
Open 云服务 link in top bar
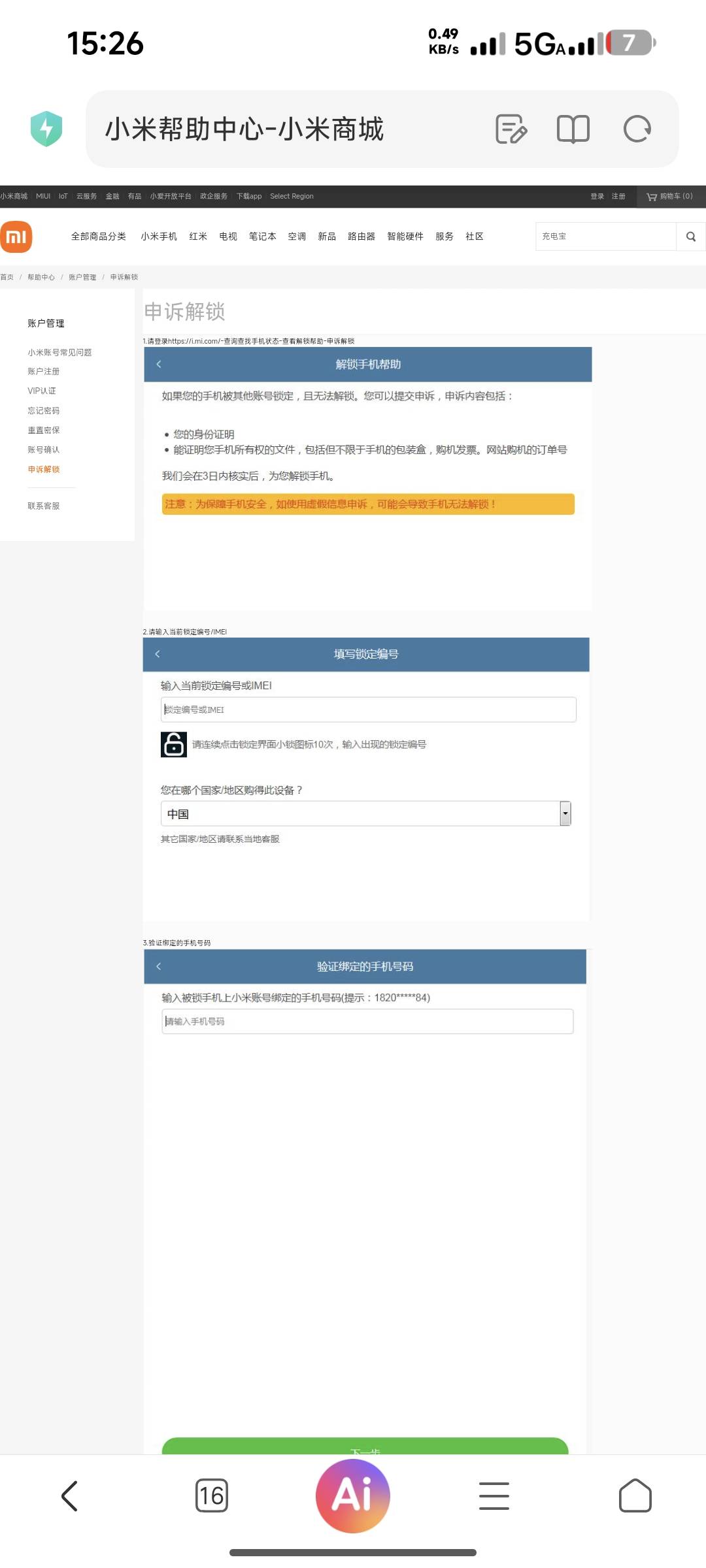tap(86, 196)
